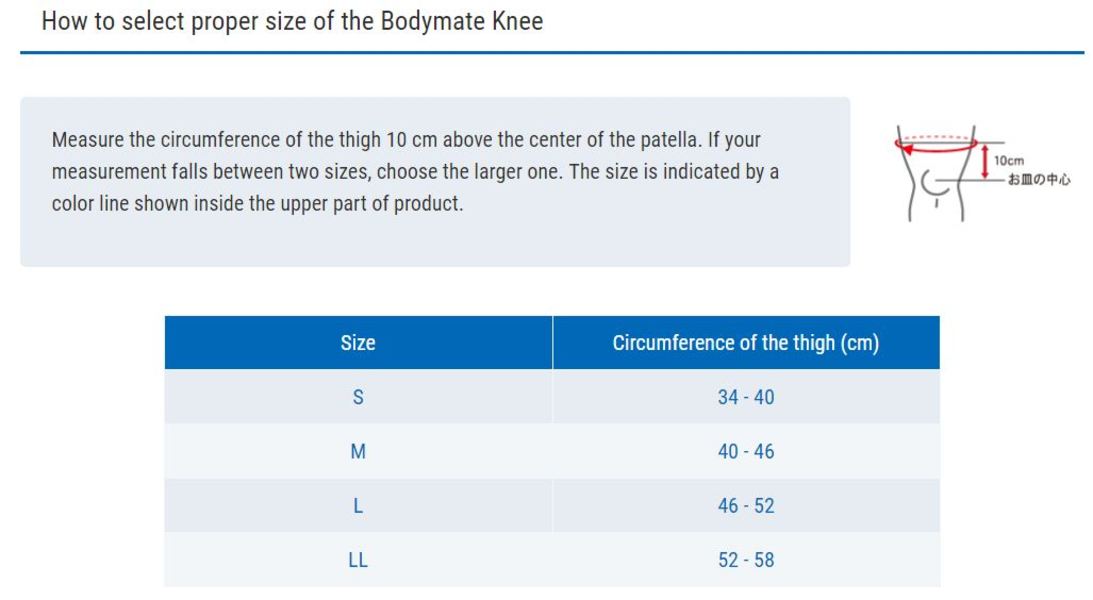This screenshot has height=600, width=1093.
Task: Click the "40 - 46" circumference value
Action: coord(746,451)
